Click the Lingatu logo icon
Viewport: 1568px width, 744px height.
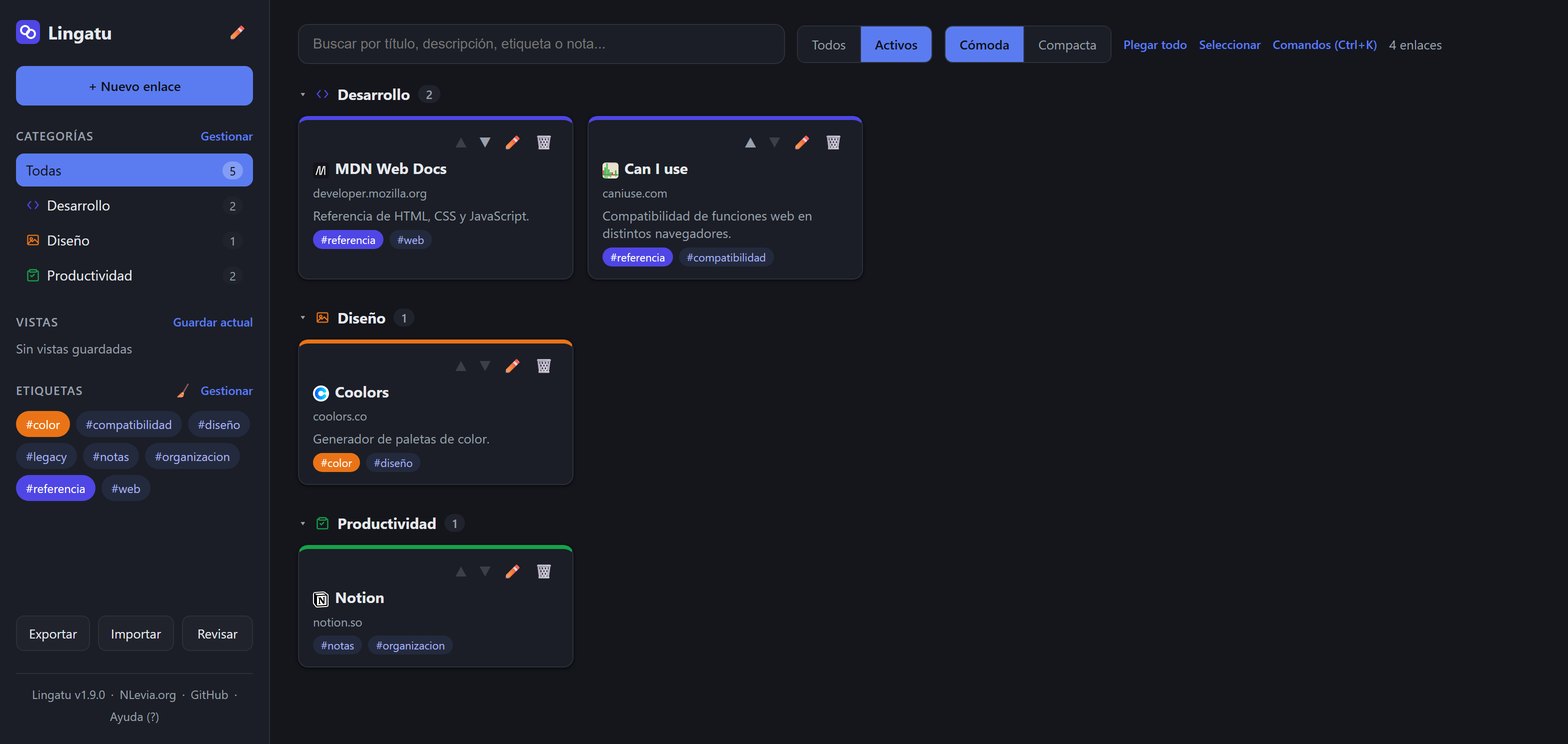pos(28,33)
